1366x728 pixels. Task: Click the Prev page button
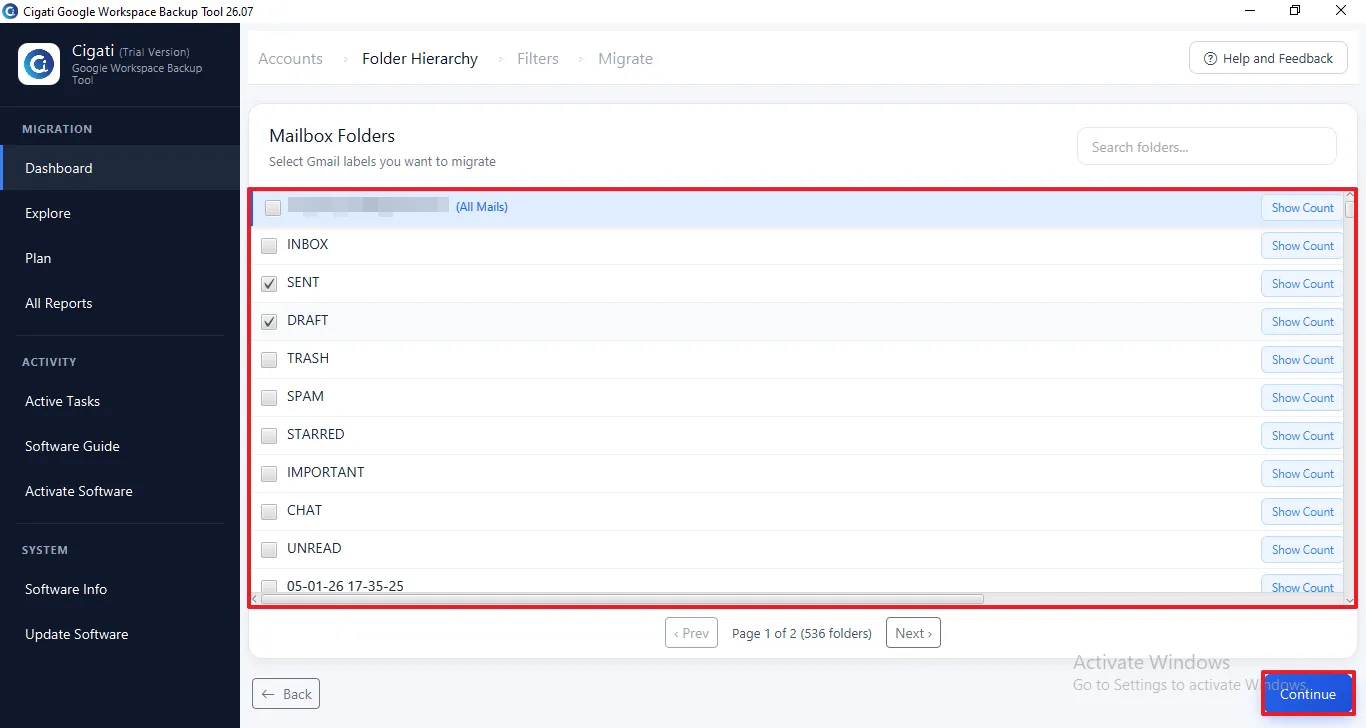tap(691, 633)
